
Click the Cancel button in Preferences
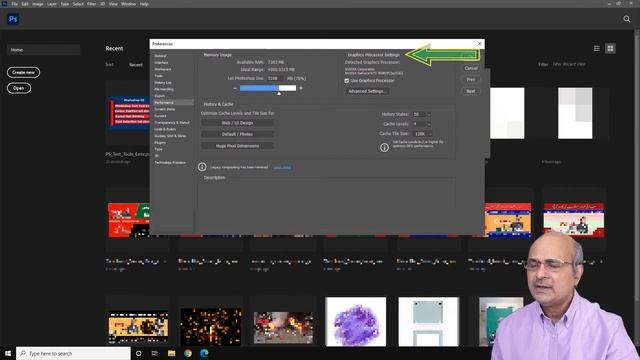click(x=471, y=68)
